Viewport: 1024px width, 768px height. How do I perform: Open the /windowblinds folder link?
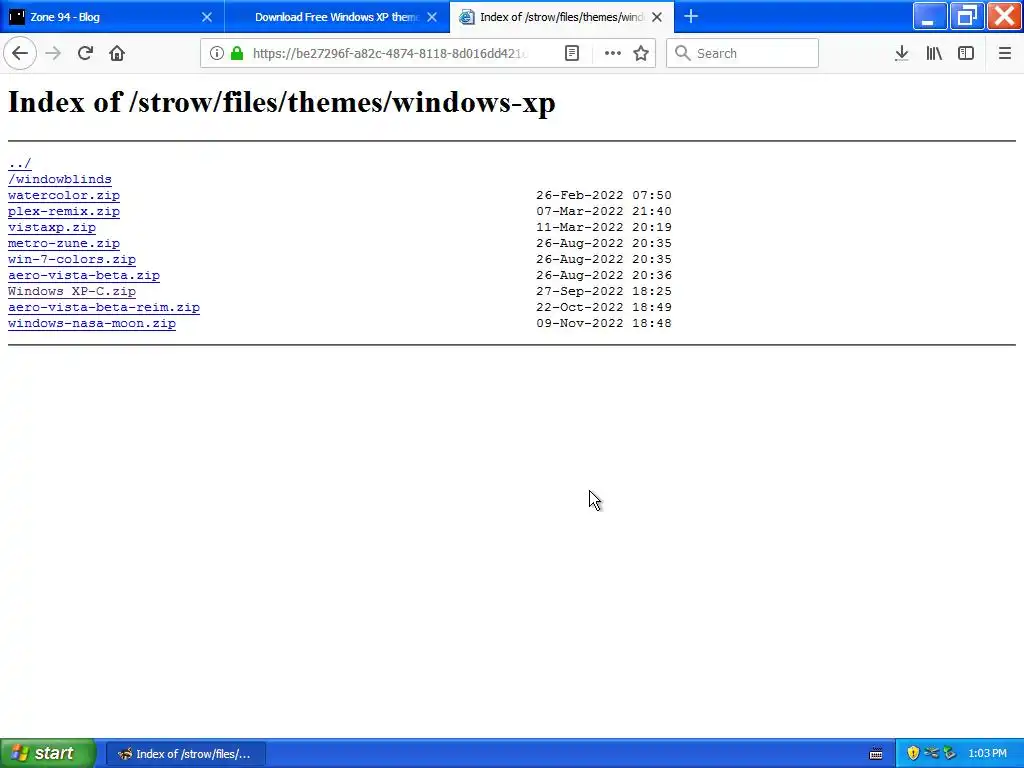59,179
